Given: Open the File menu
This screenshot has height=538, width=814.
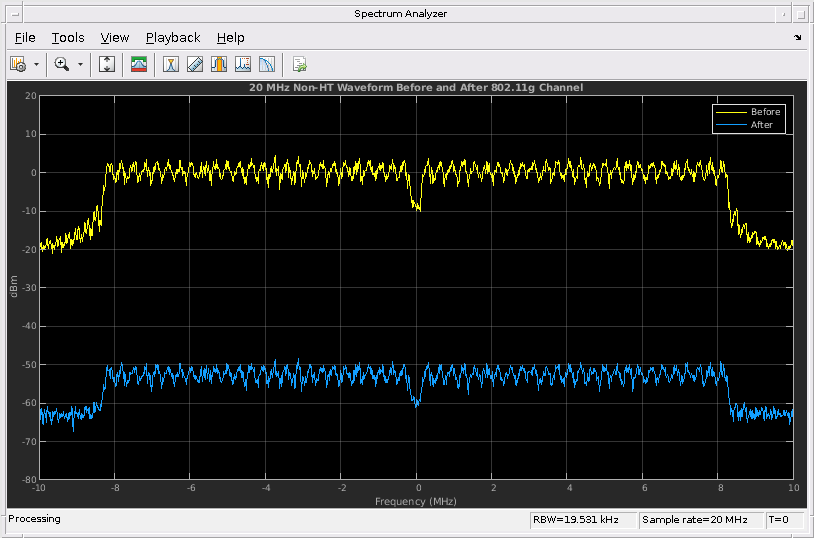Looking at the screenshot, I should coord(25,37).
